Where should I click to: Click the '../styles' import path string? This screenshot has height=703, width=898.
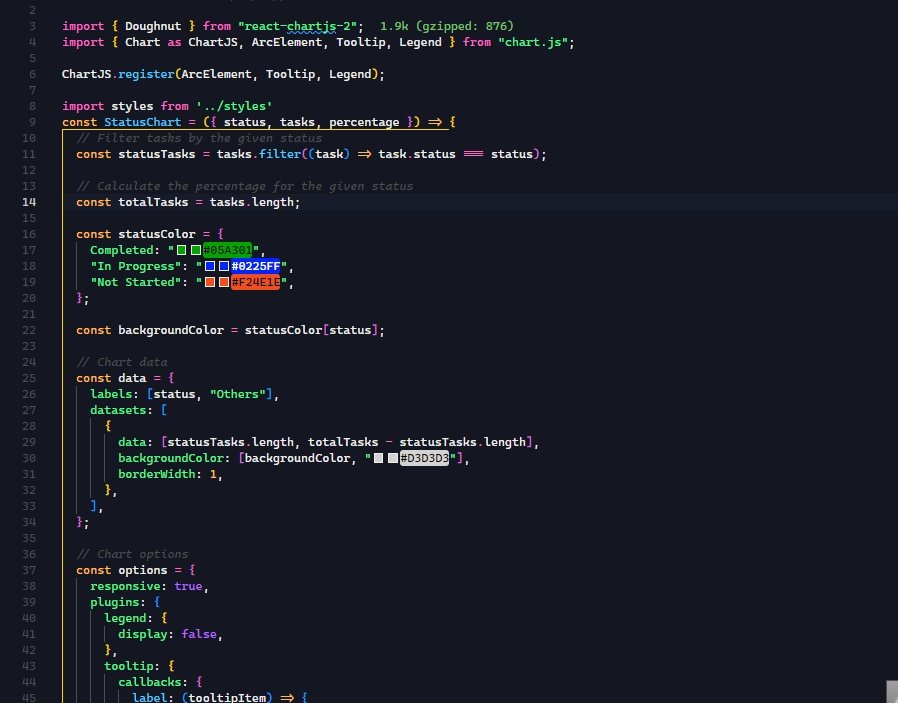(x=234, y=106)
